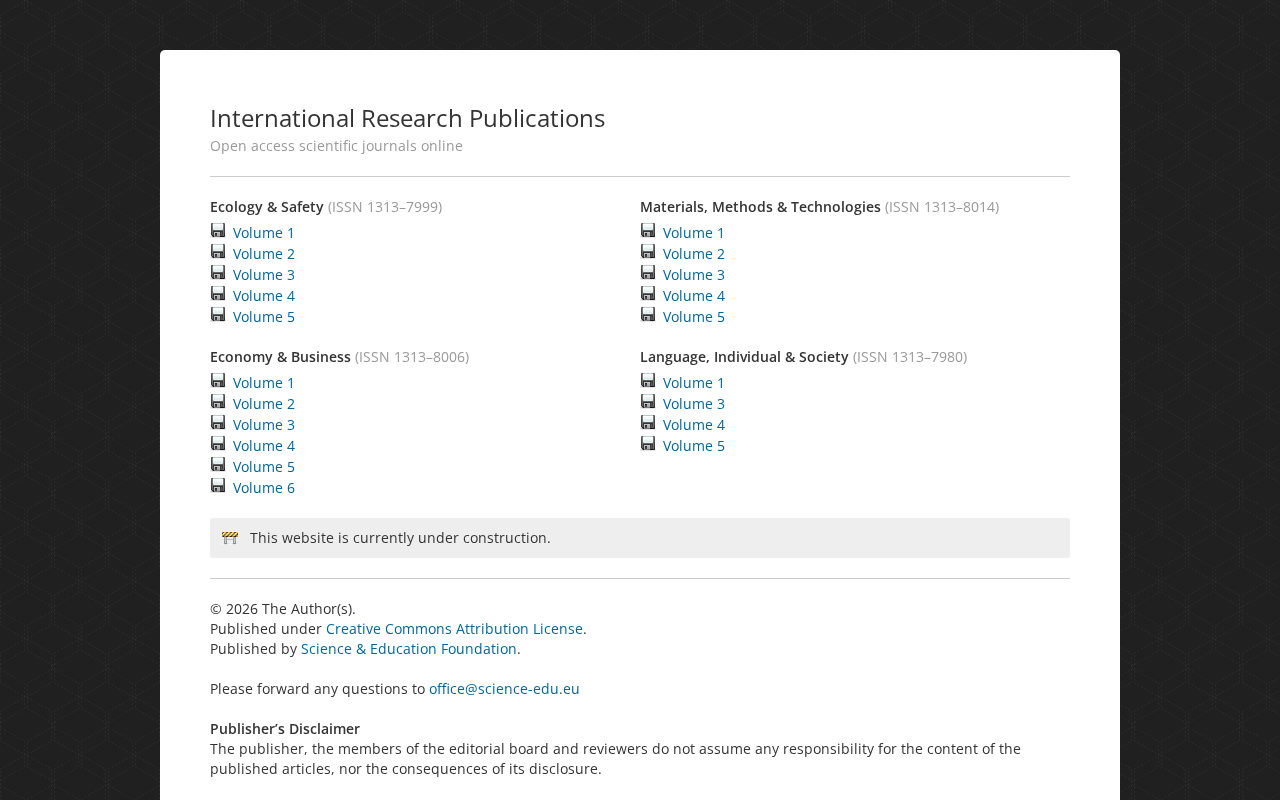Click the under construction barrier icon
This screenshot has width=1280, height=800.
(230, 538)
